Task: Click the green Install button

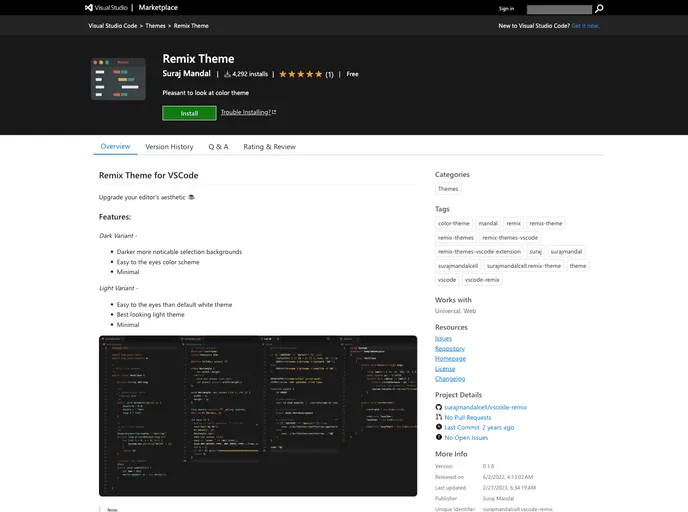Action: tap(189, 113)
